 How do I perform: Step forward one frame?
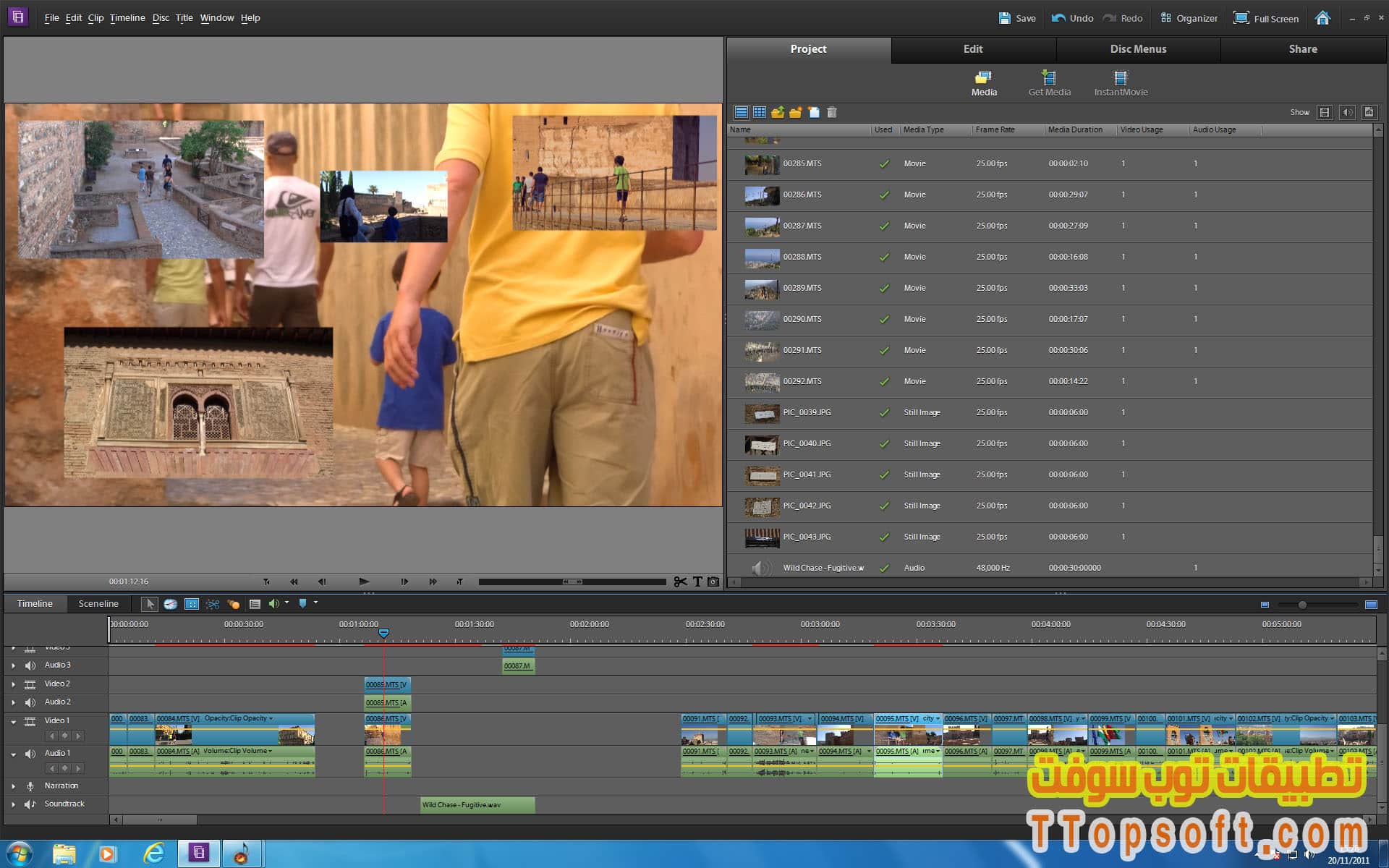(404, 582)
